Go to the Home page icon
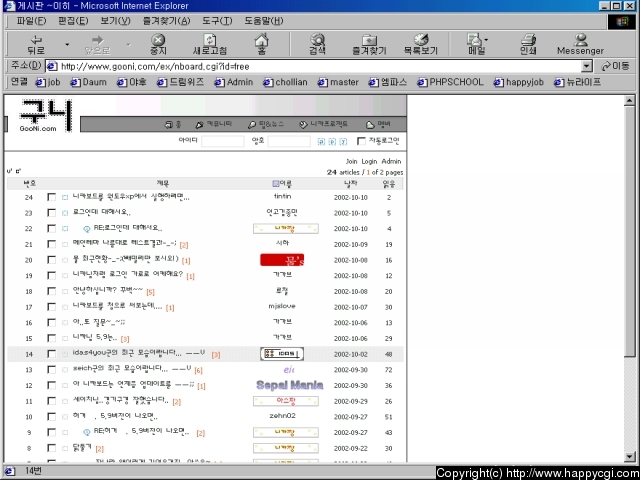Image resolution: width=640 pixels, height=480 pixels. coord(261,44)
